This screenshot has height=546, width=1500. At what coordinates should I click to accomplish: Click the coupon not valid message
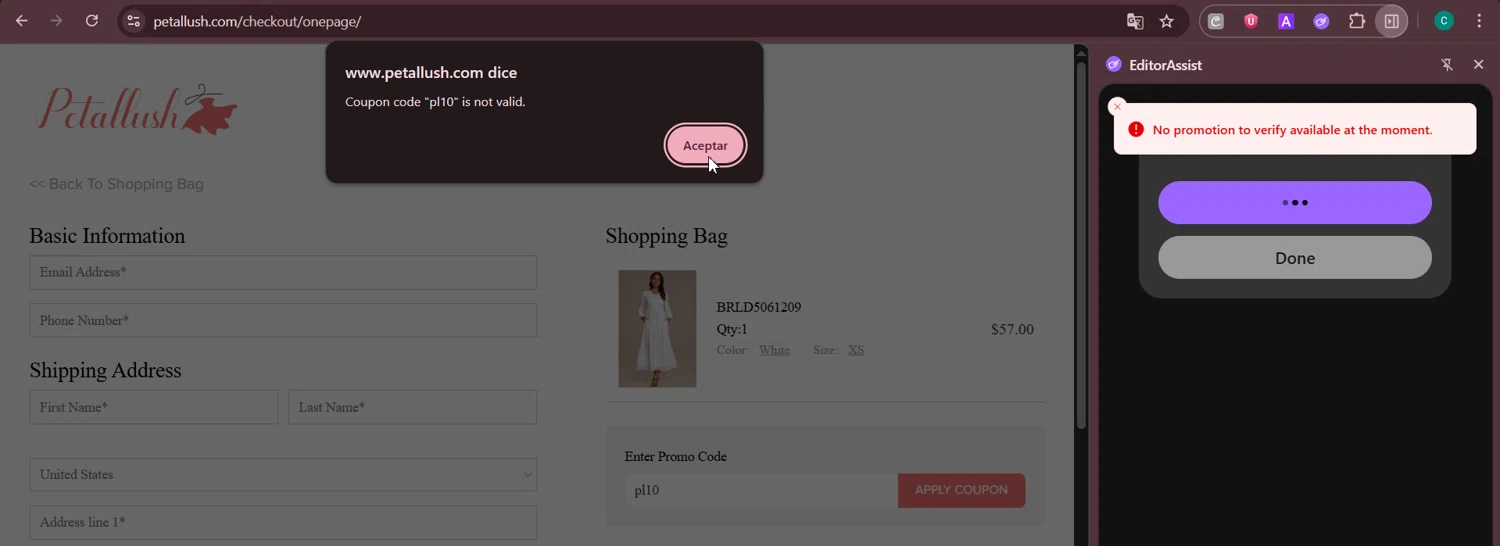tap(435, 102)
